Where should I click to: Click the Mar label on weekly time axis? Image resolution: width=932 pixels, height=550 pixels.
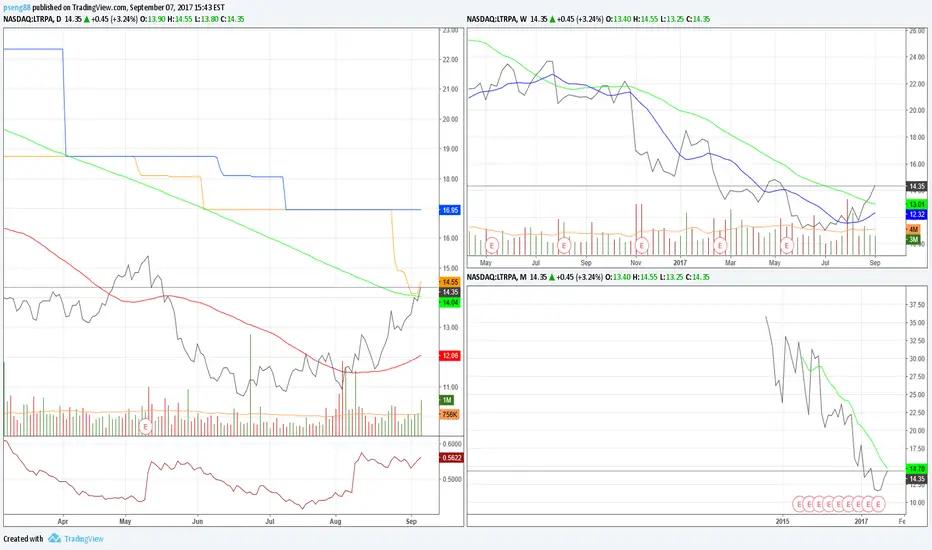click(x=730, y=262)
